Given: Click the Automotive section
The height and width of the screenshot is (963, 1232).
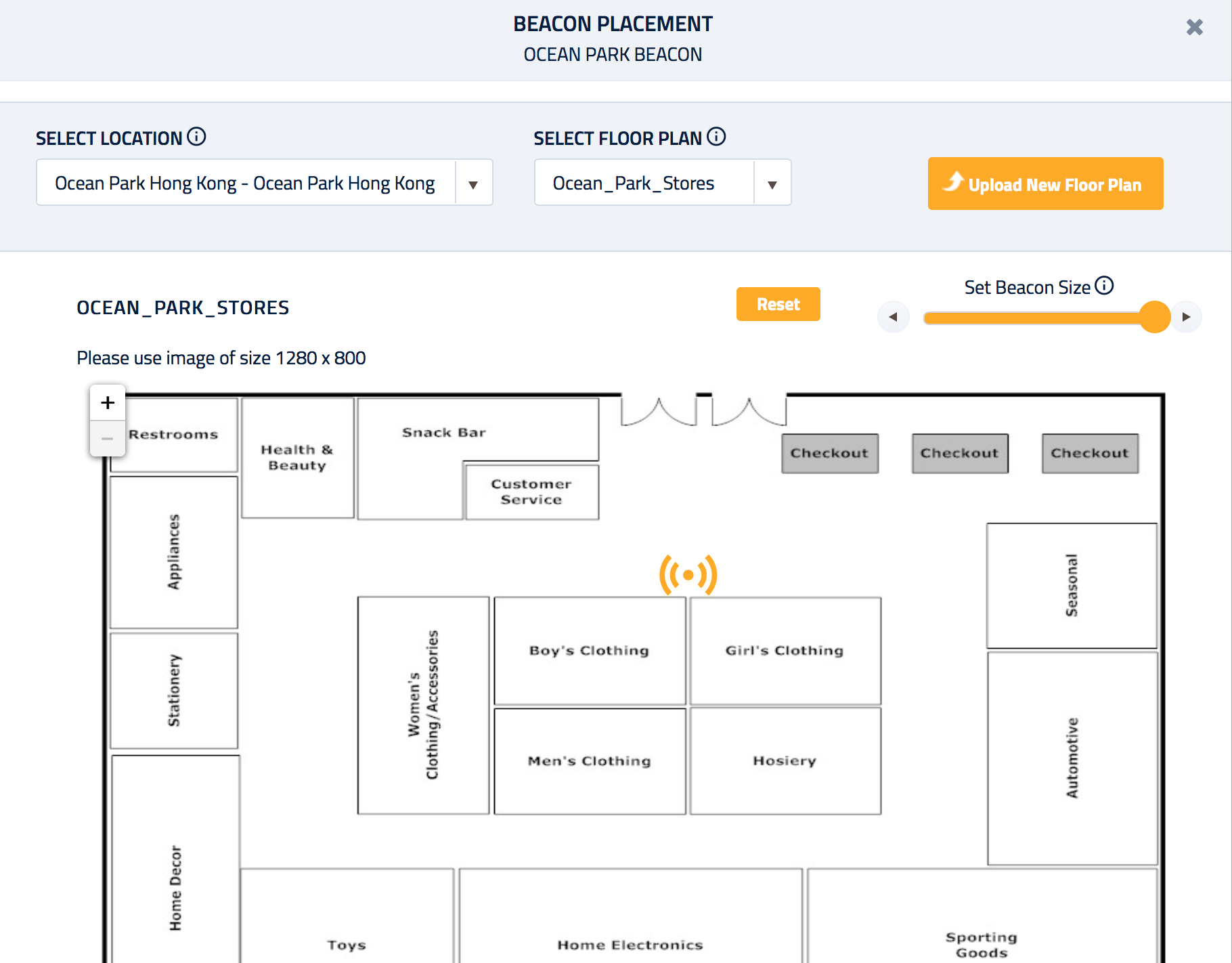Looking at the screenshot, I should click(x=1072, y=758).
